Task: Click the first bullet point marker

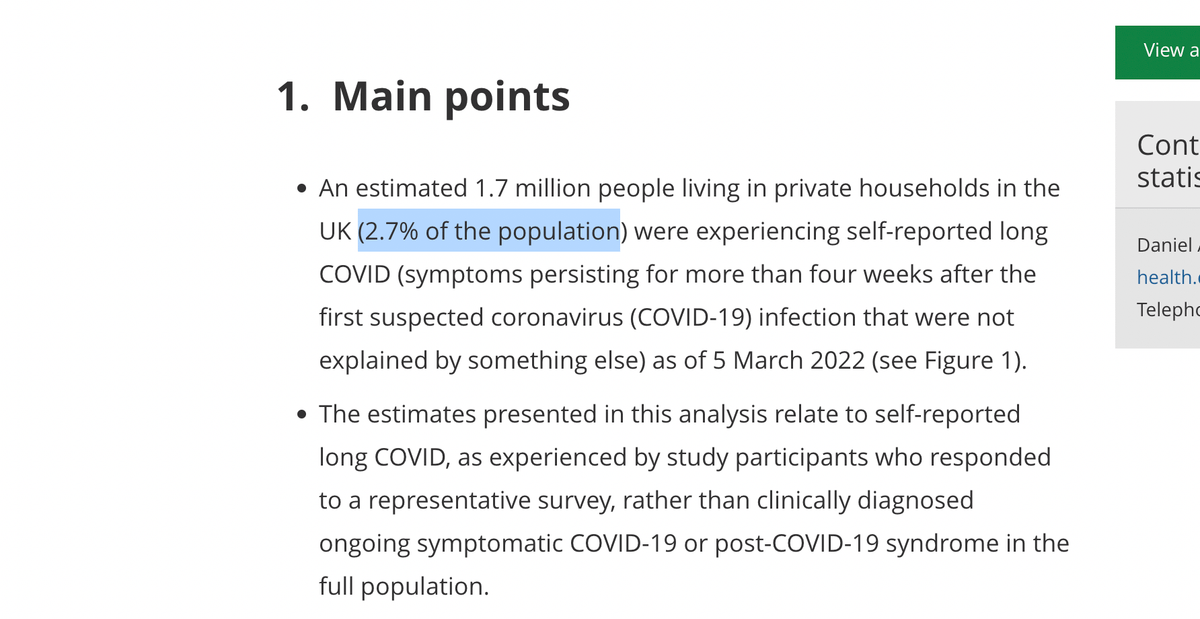Action: (302, 189)
